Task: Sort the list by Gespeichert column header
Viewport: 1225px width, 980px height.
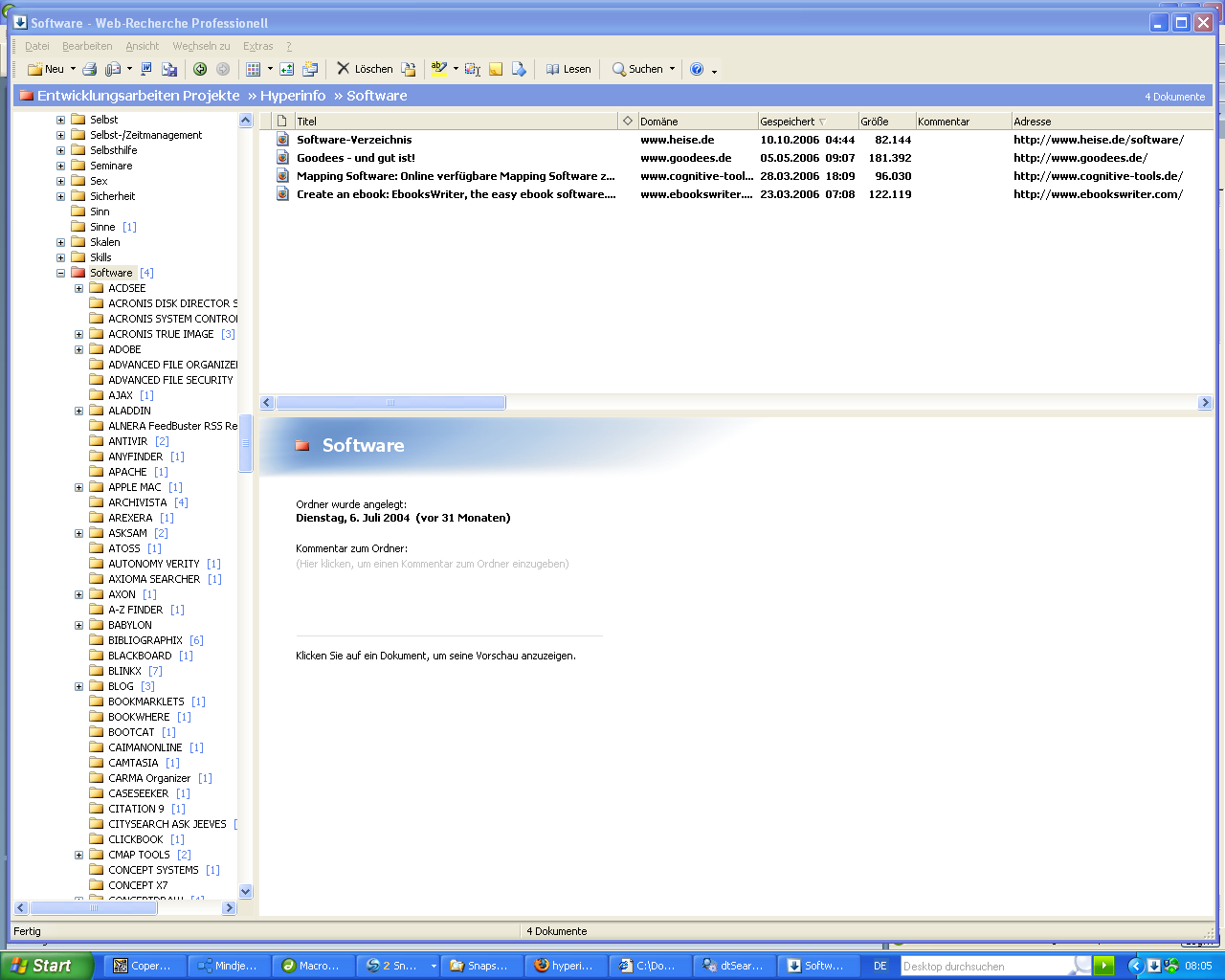Action: pyautogui.click(x=788, y=122)
